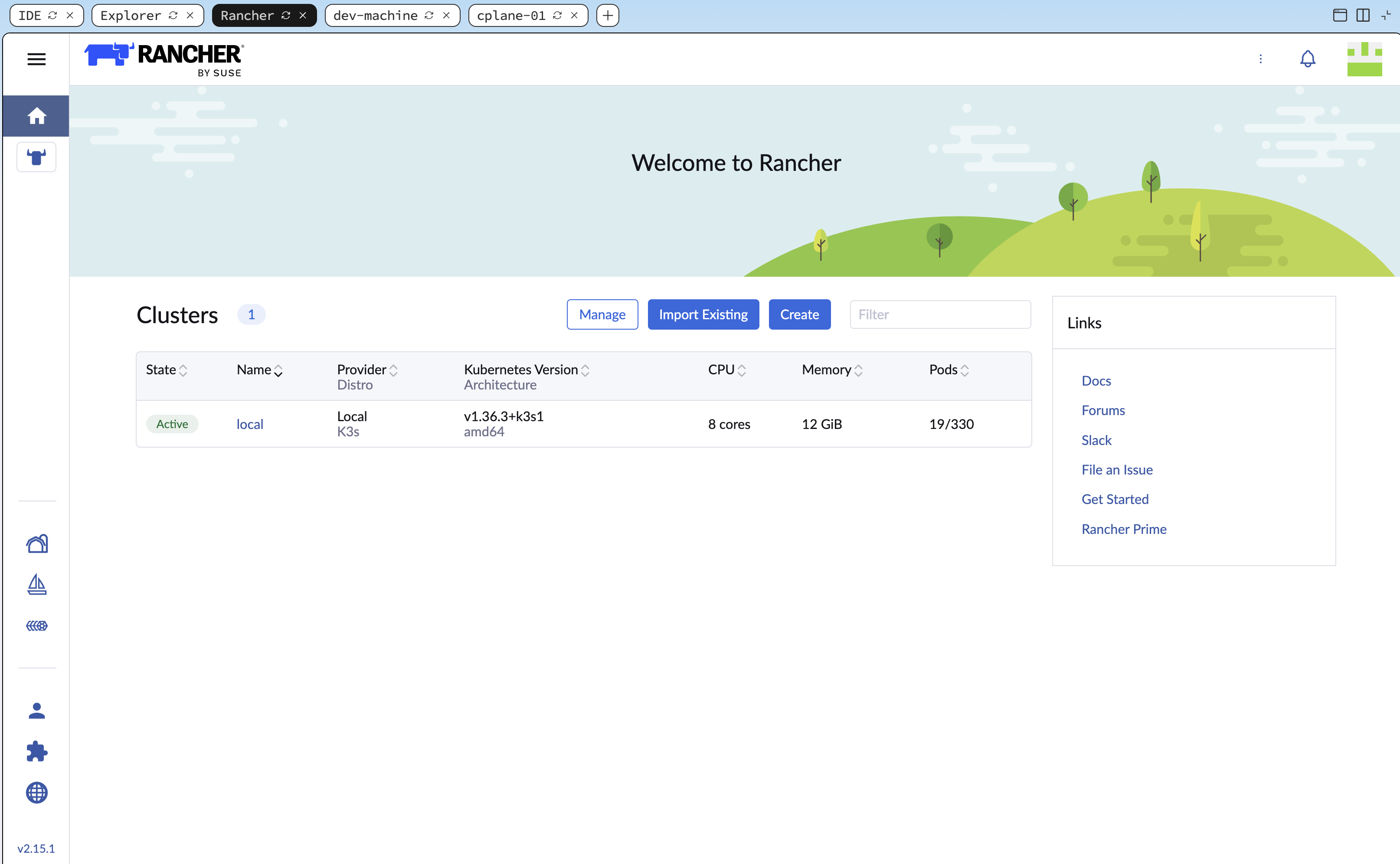
Task: Open the three-dot page actions menu
Action: (x=1261, y=59)
